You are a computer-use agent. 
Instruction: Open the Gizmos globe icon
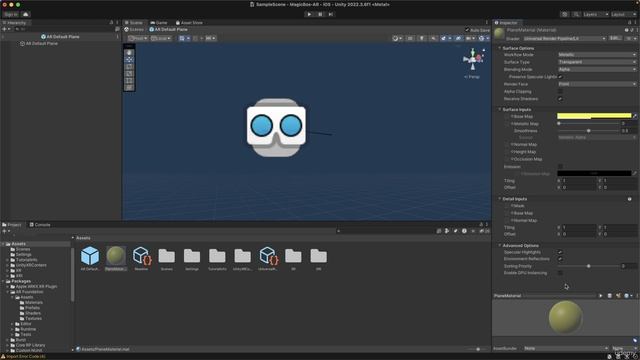[482, 38]
